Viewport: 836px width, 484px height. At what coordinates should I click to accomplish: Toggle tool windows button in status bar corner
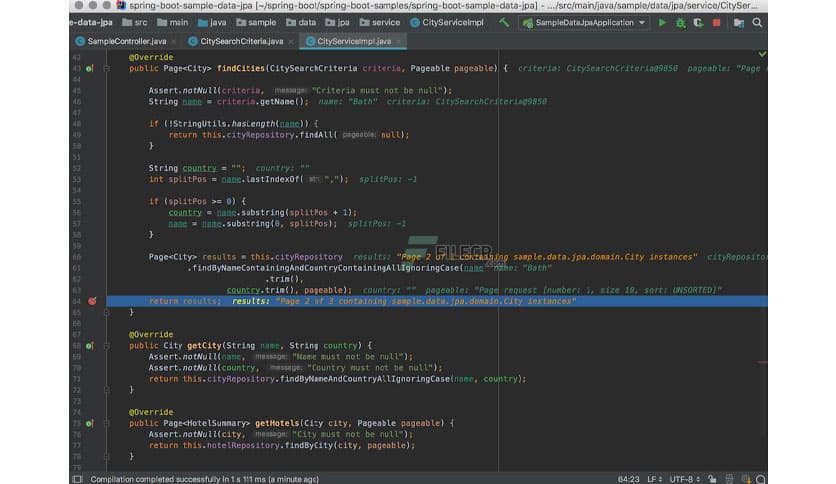click(78, 479)
